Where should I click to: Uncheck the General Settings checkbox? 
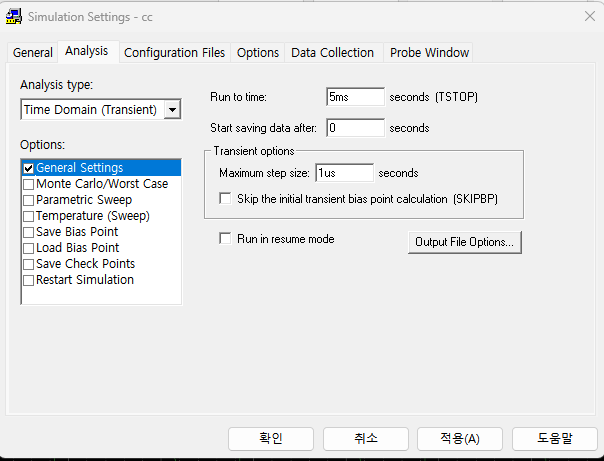pos(29,168)
